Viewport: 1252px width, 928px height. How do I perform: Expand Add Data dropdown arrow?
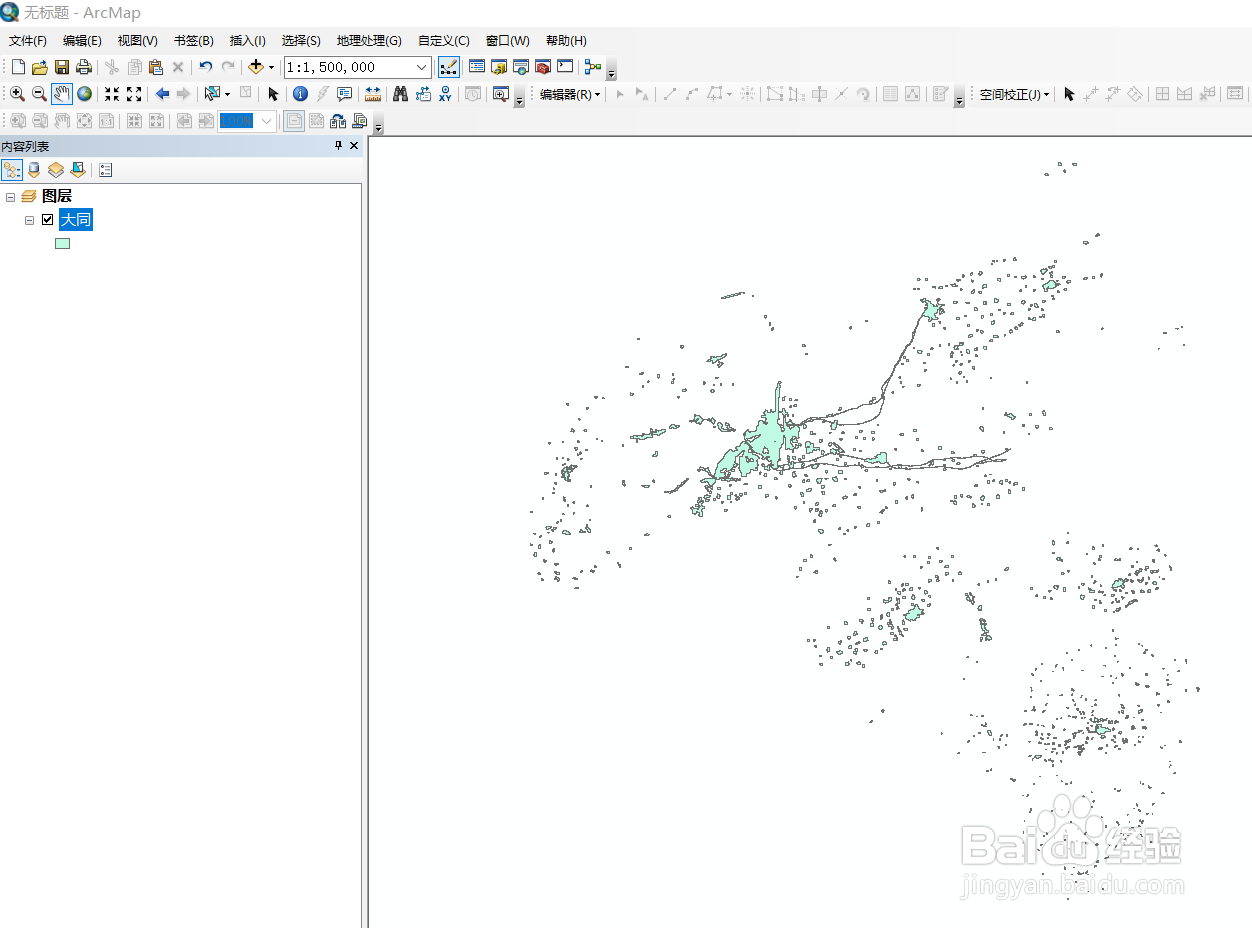tap(271, 67)
